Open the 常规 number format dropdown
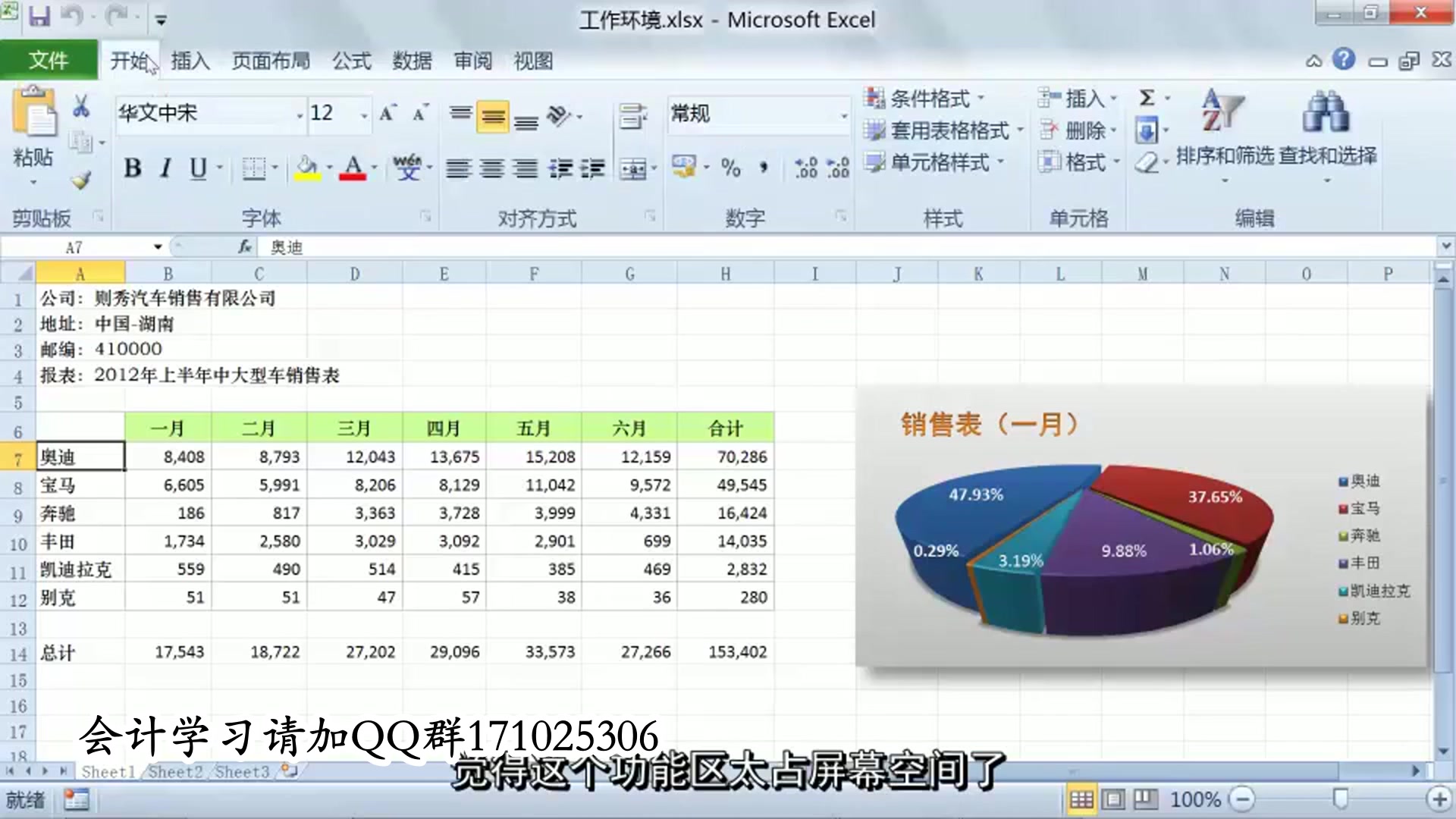This screenshot has width=1456, height=819. (844, 114)
